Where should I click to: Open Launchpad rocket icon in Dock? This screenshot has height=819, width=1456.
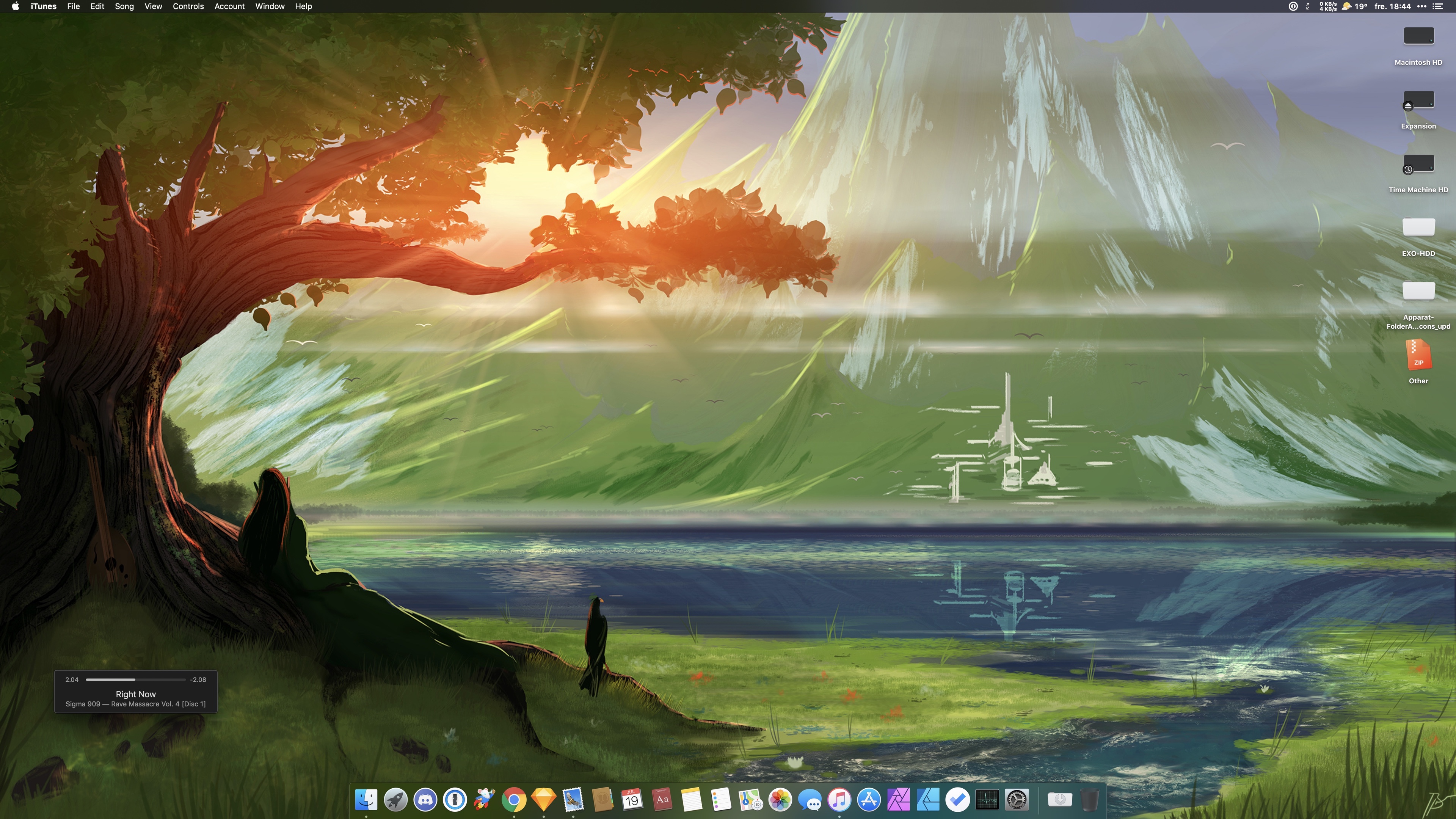395,800
